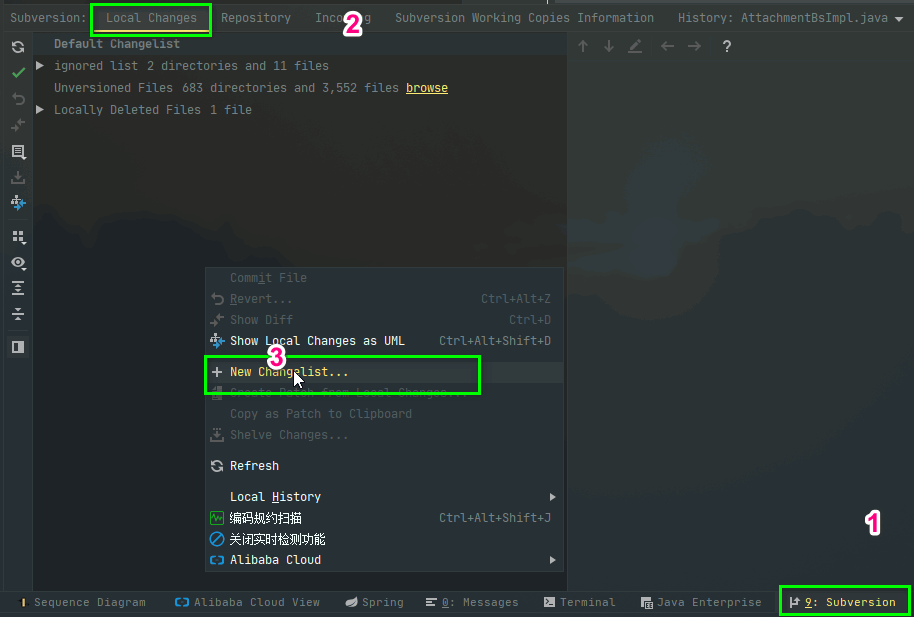Open History: AttachmentBsImpl.java tab
This screenshot has width=914, height=617.
[x=783, y=18]
